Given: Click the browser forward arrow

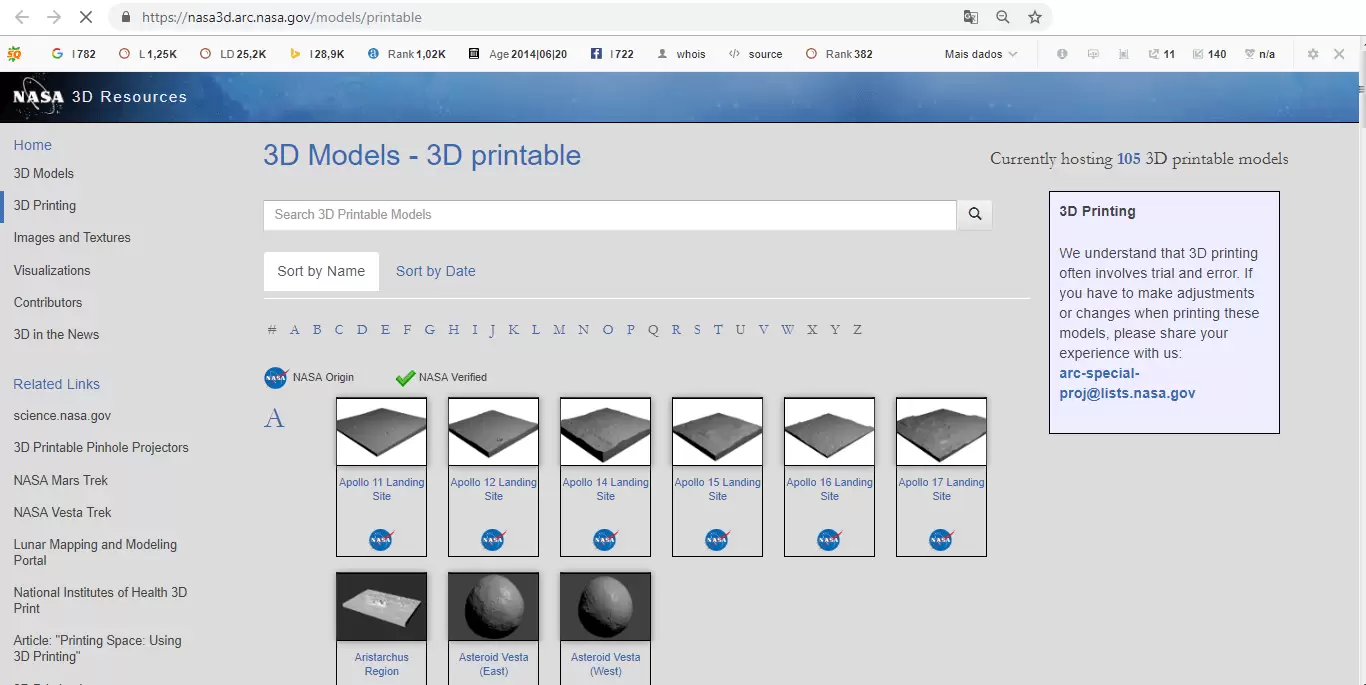Looking at the screenshot, I should click(54, 17).
